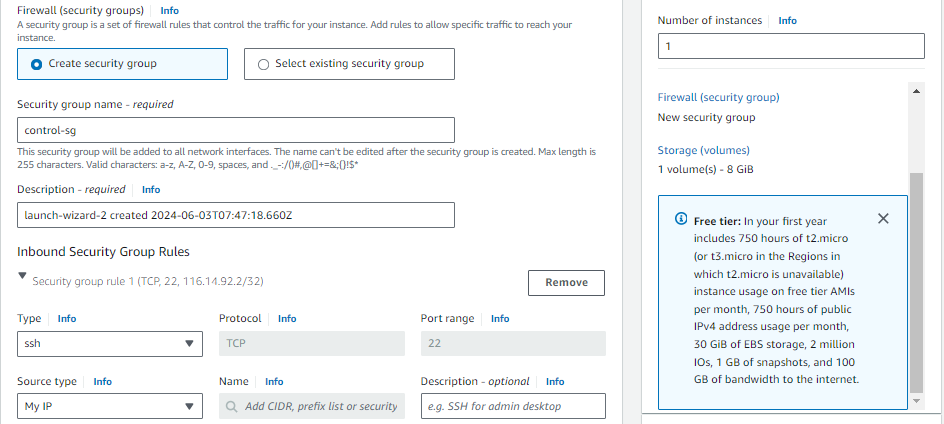
Task: Remove security group rule 1
Action: point(566,282)
